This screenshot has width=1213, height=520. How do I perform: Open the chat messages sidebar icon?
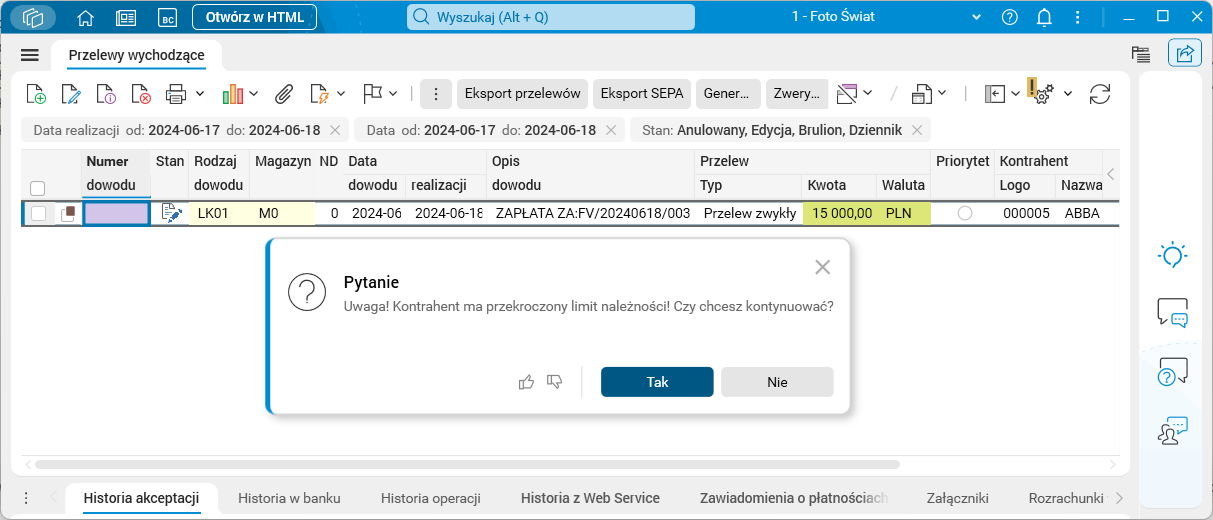pos(1172,313)
